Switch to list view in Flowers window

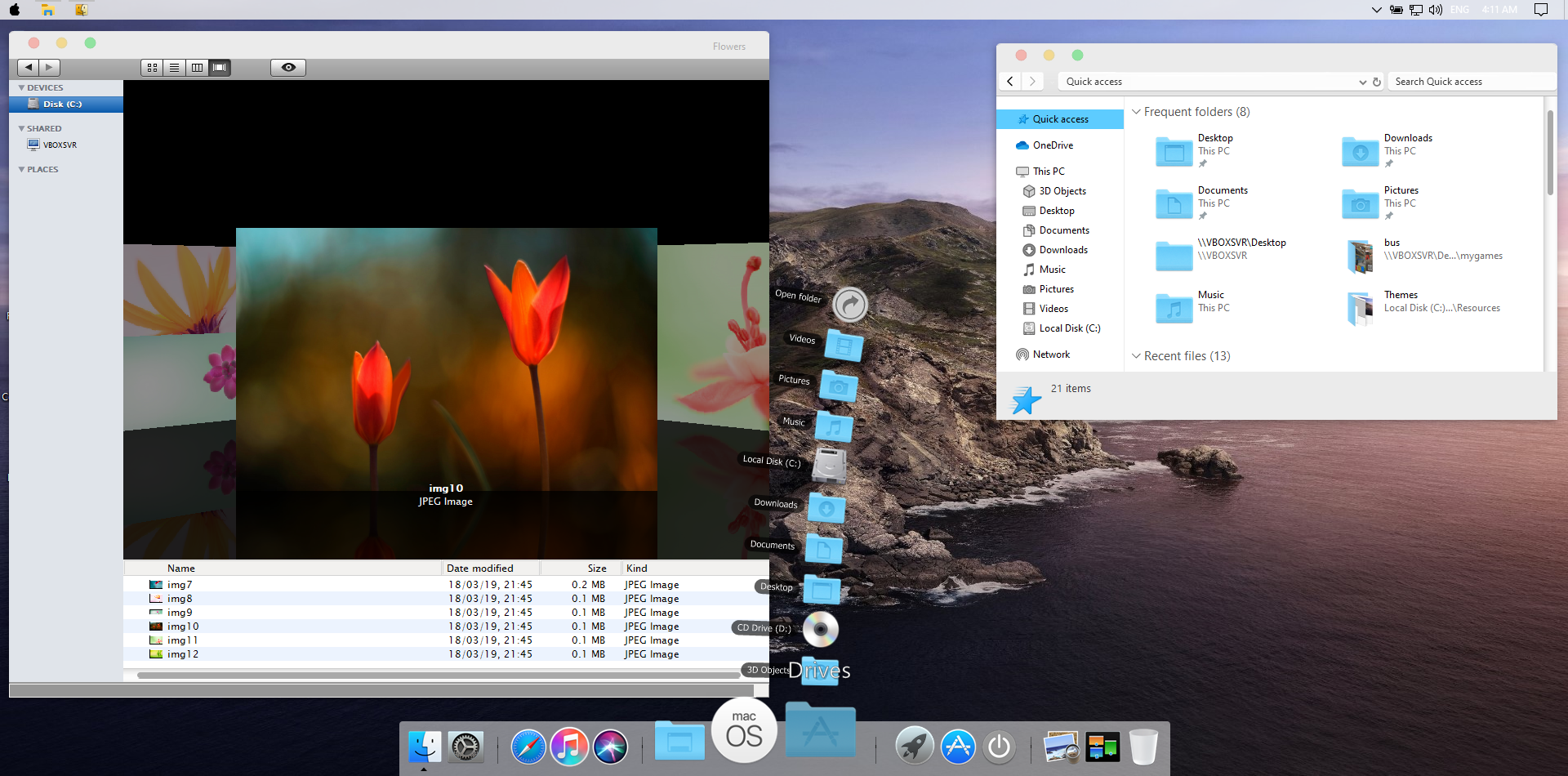175,68
